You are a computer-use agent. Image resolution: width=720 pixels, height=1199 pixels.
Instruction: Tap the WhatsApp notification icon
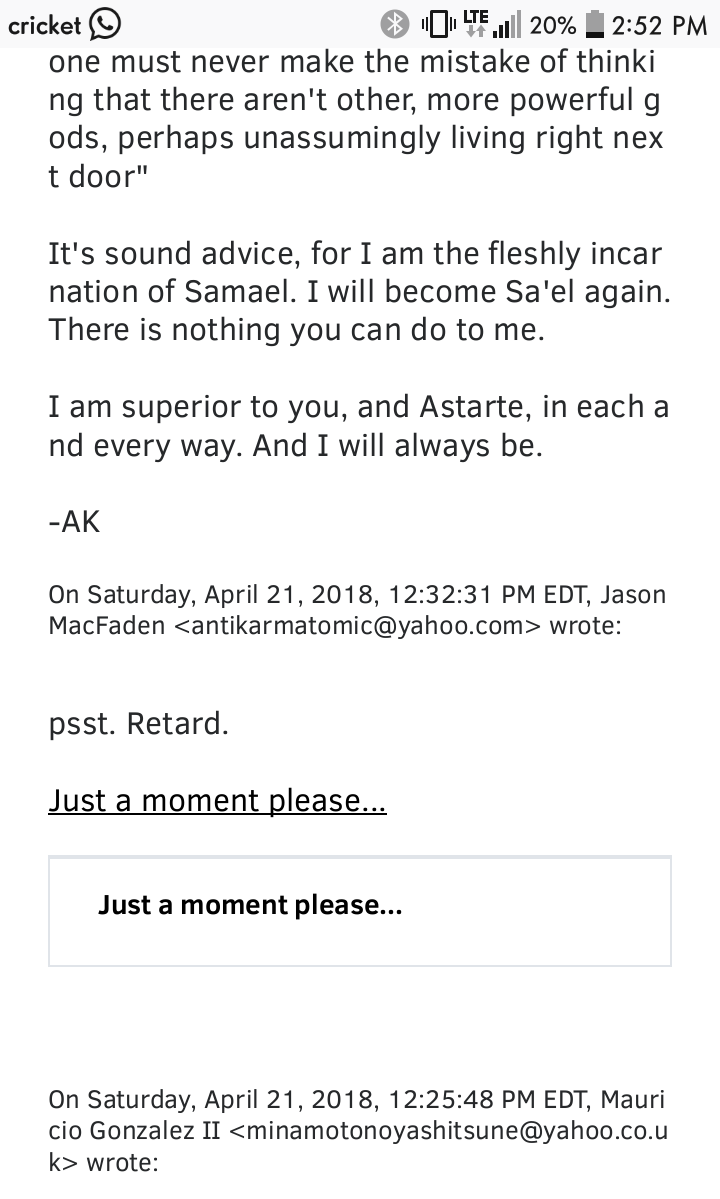[x=105, y=24]
